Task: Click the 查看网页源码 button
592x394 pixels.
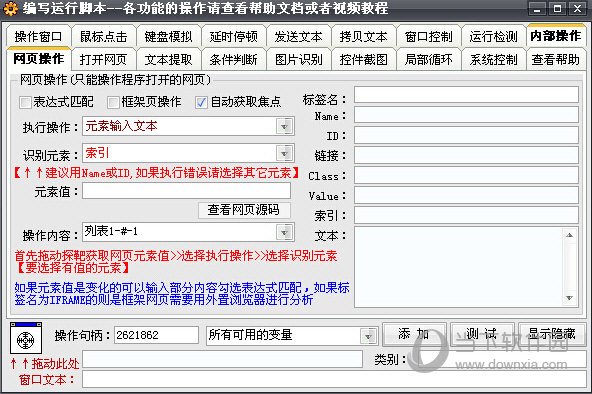Action: (244, 210)
